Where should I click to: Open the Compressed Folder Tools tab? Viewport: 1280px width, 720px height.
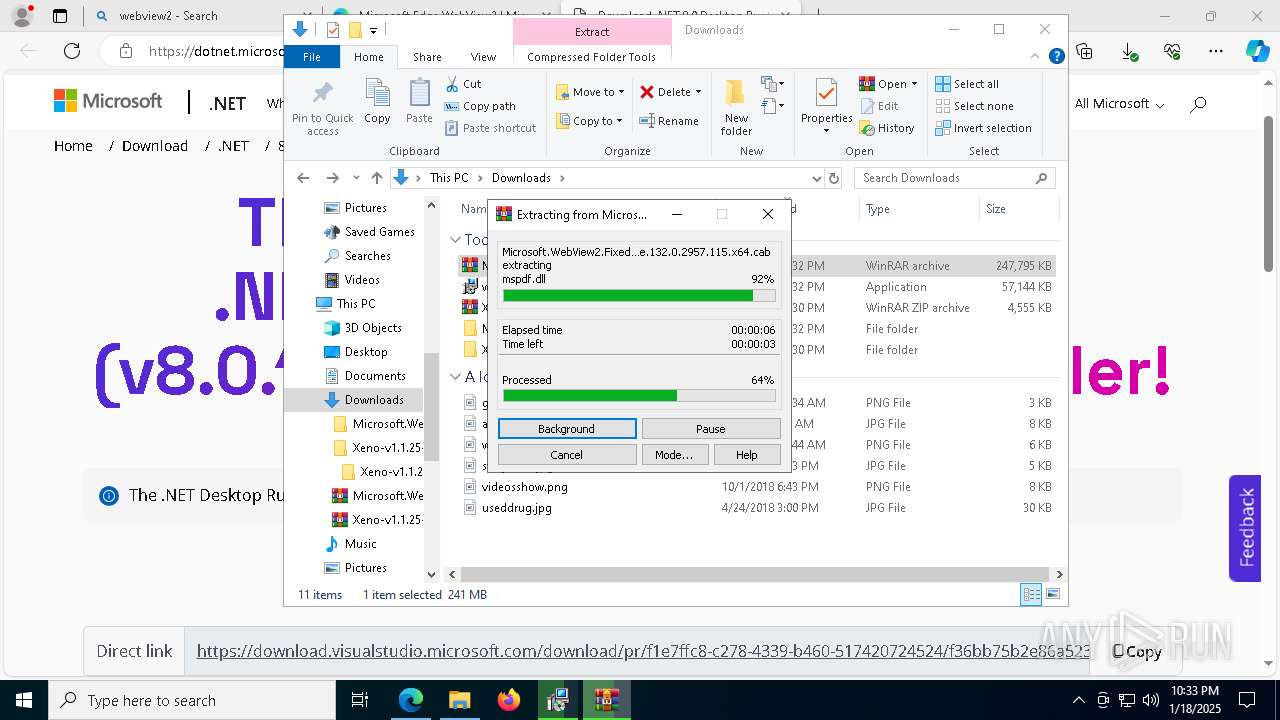coord(591,57)
